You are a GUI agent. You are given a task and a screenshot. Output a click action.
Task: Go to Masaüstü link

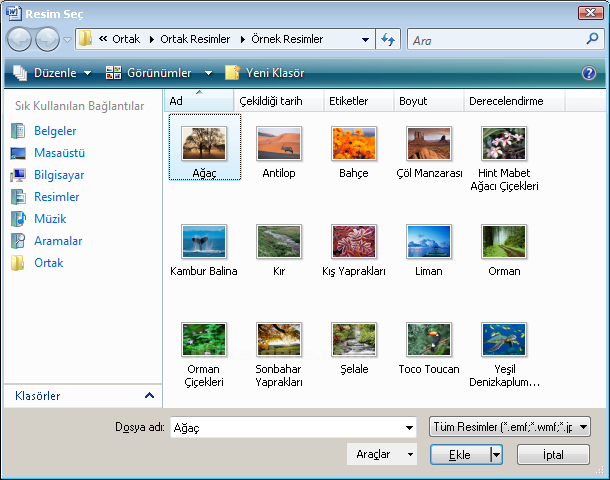[x=60, y=153]
